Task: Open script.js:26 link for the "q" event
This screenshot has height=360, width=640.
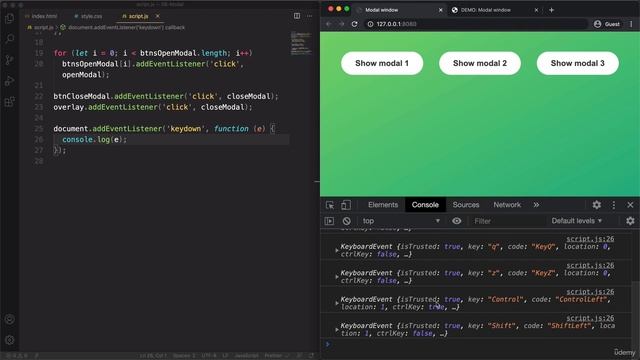Action: point(590,239)
